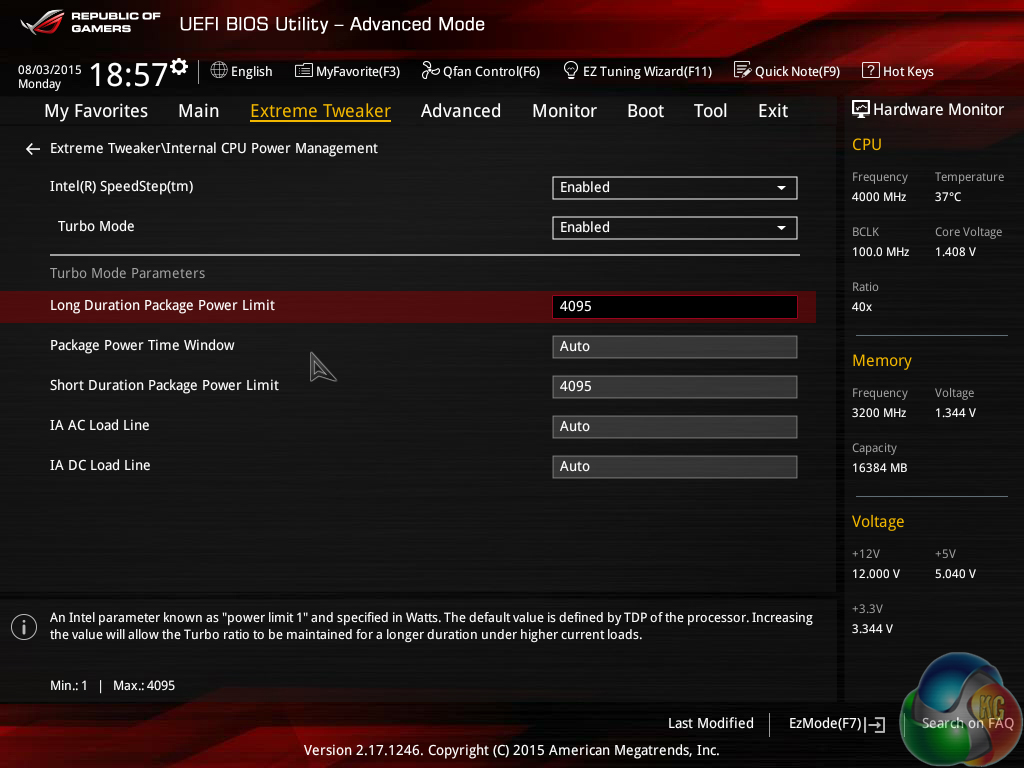This screenshot has height=768, width=1024.
Task: Click the BCLK 100.0 MHz value
Action: pos(880,251)
